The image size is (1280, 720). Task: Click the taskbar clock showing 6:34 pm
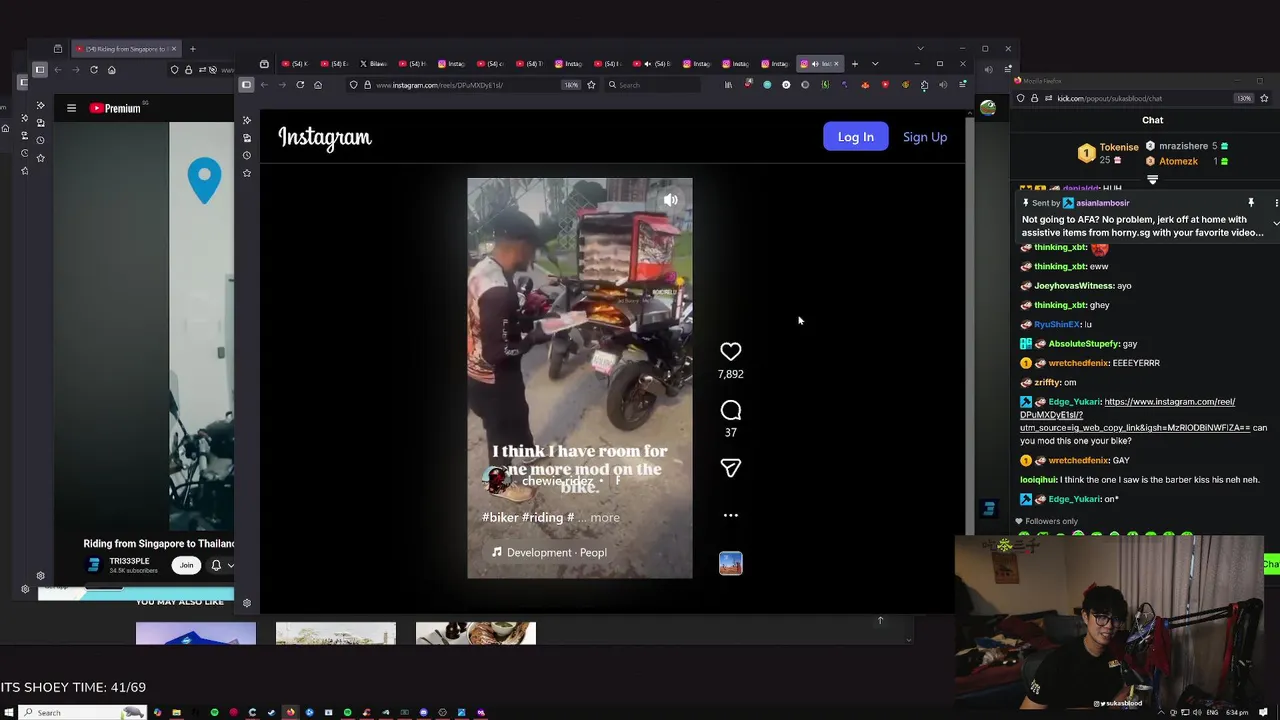tap(1237, 712)
